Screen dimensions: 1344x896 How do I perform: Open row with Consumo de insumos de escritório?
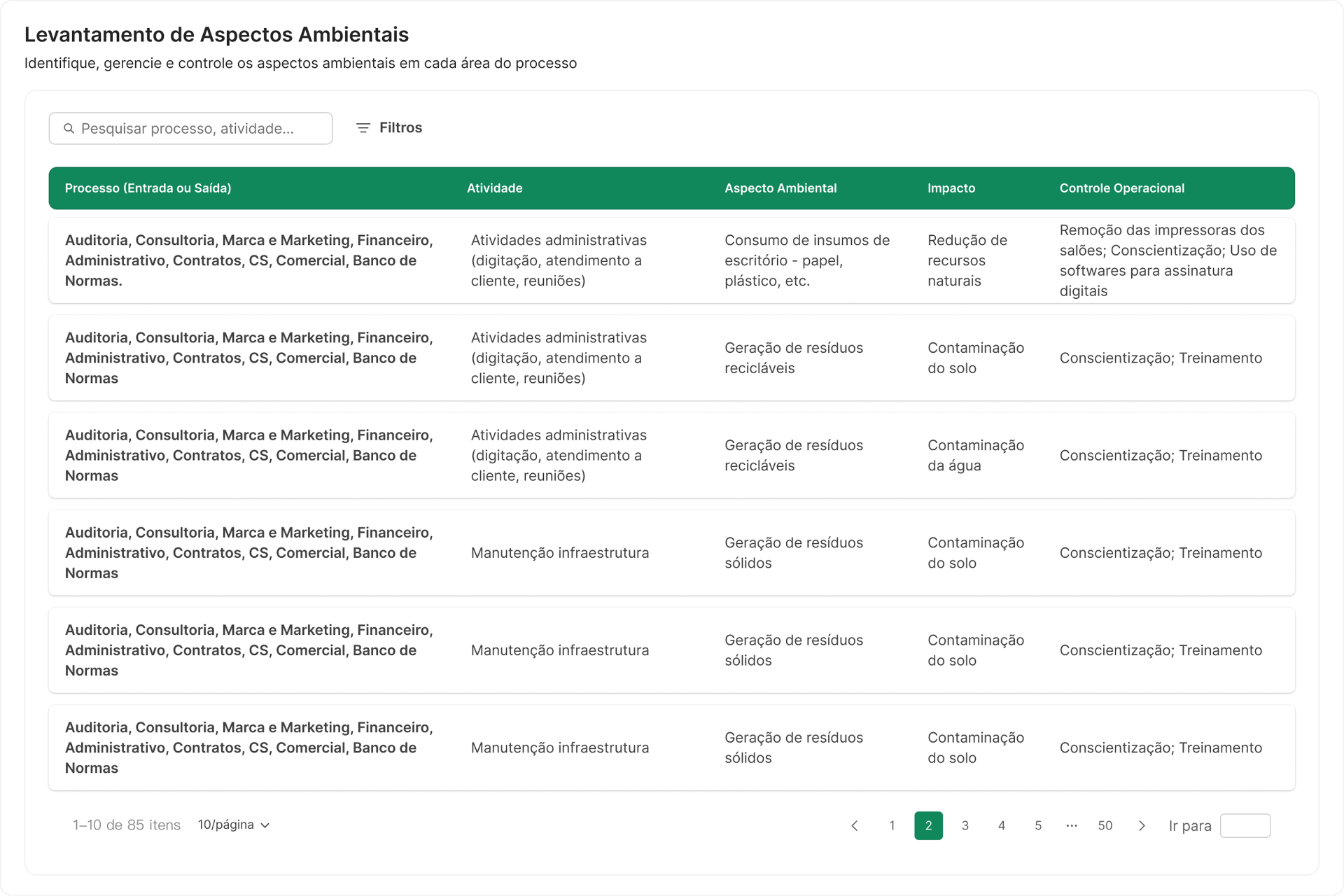(806, 260)
